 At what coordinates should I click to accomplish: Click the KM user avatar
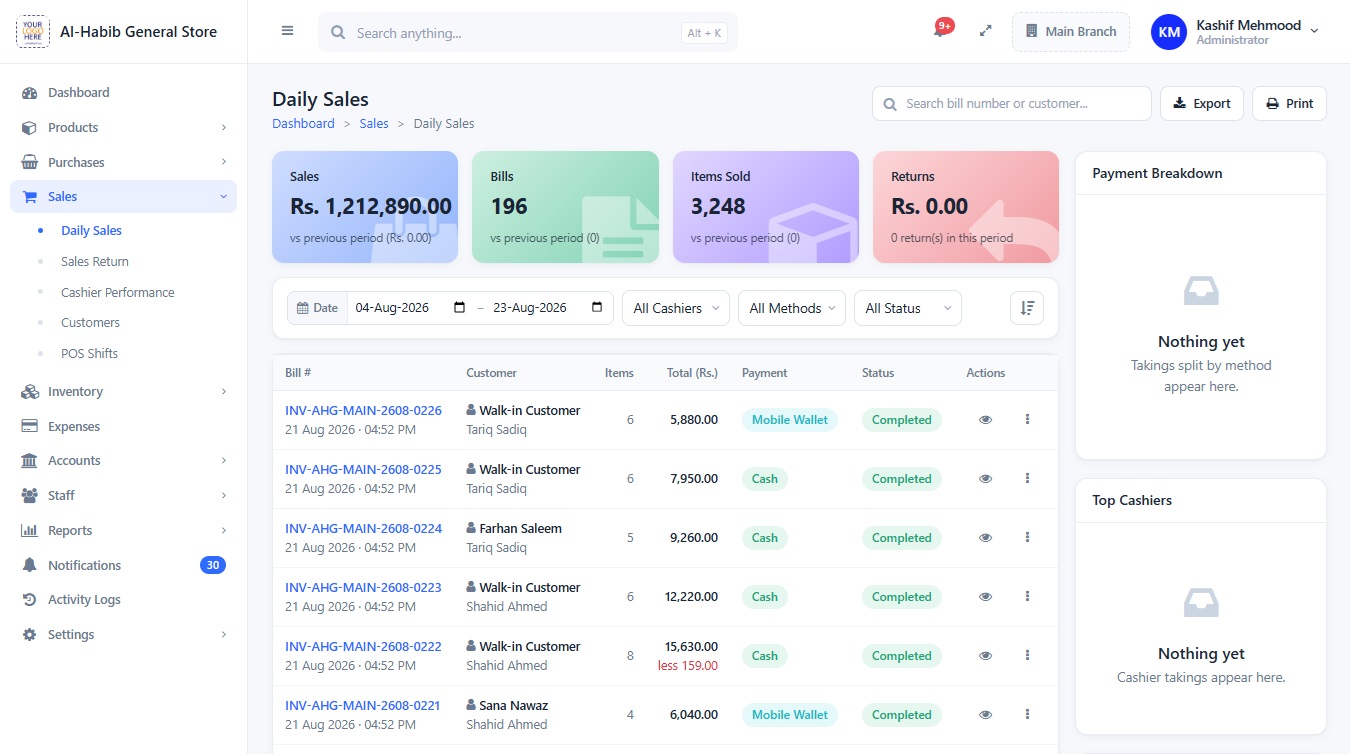[1169, 32]
